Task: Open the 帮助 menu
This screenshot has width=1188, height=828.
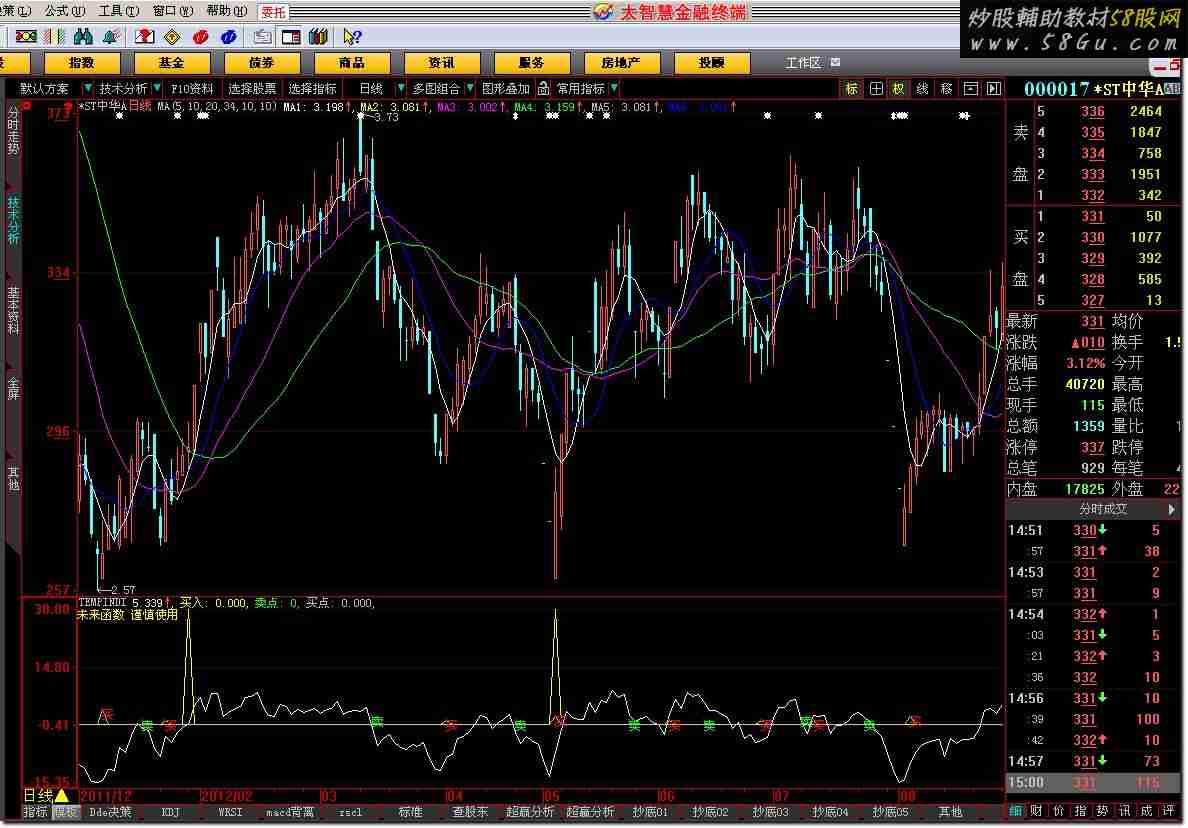Action: (227, 11)
